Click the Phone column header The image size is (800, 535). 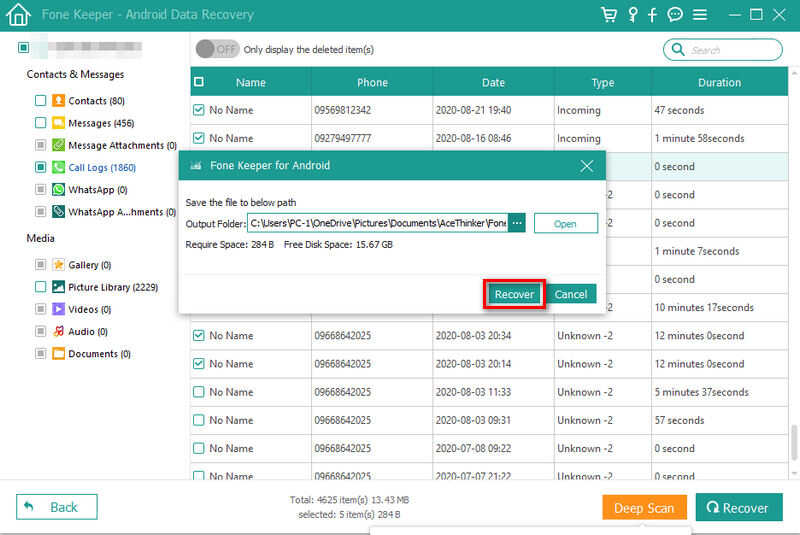372,82
